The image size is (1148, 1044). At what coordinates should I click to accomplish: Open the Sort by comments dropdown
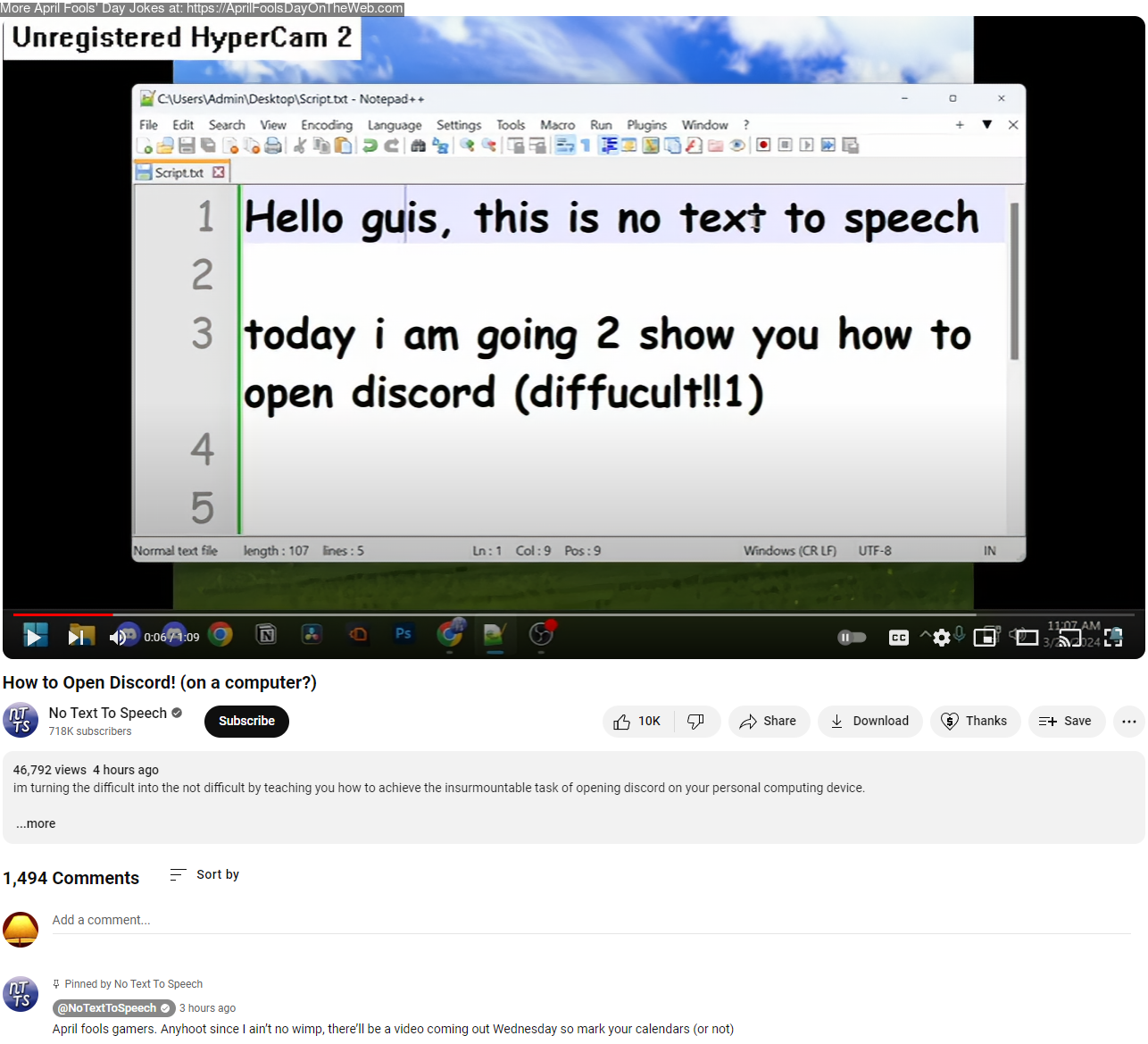coord(204,874)
